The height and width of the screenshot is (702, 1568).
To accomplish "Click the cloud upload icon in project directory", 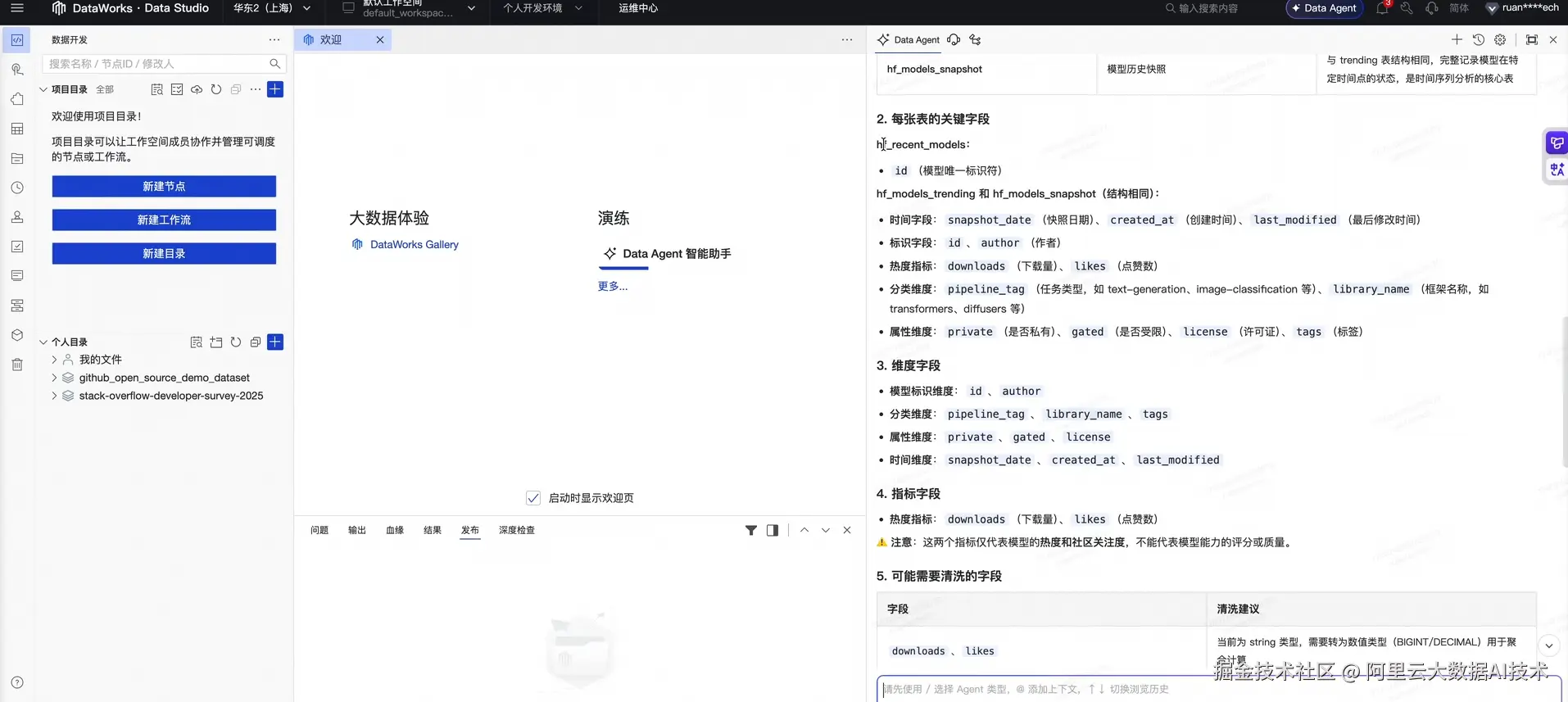I will point(197,89).
